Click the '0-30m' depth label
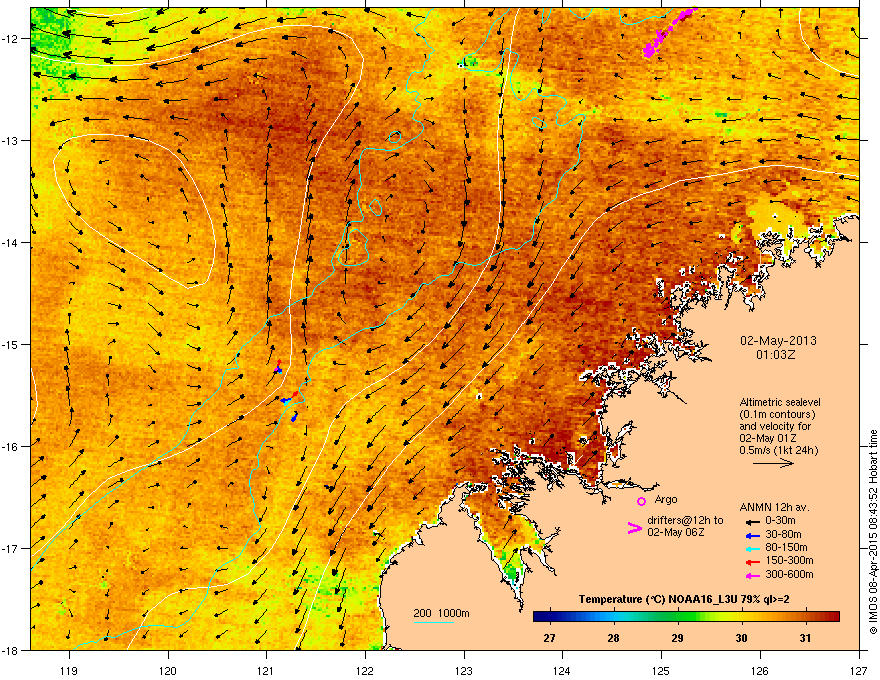The height and width of the screenshot is (680, 880). pyautogui.click(x=780, y=521)
